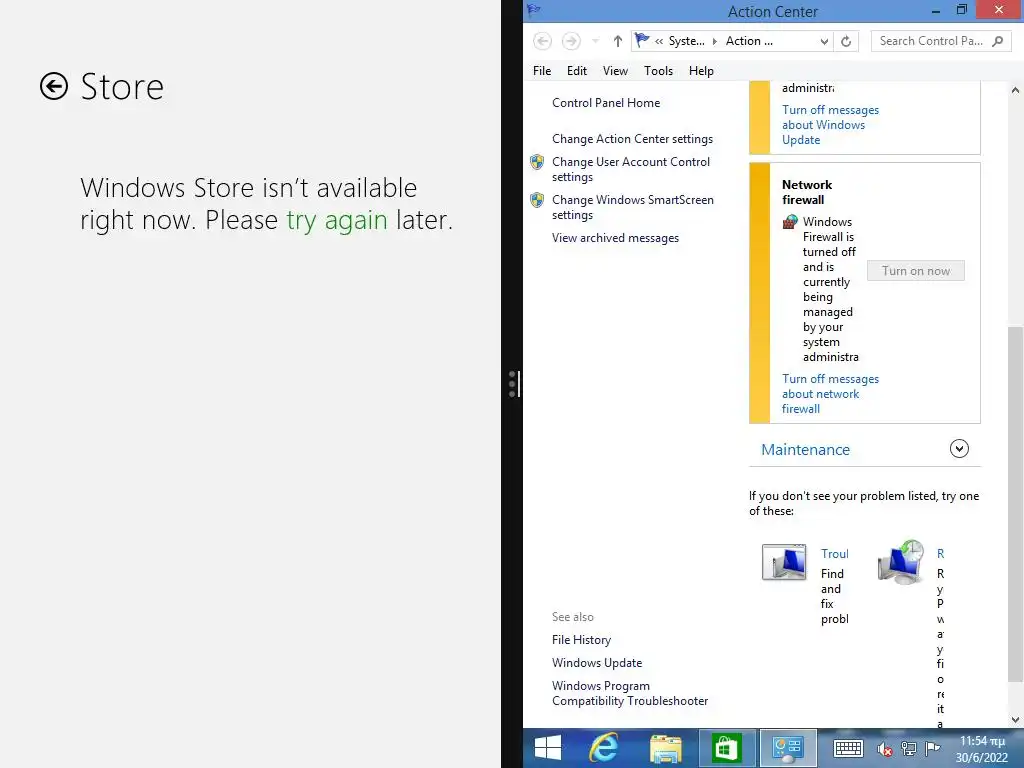Open the Help menu
Viewport: 1024px width, 768px height.
701,71
